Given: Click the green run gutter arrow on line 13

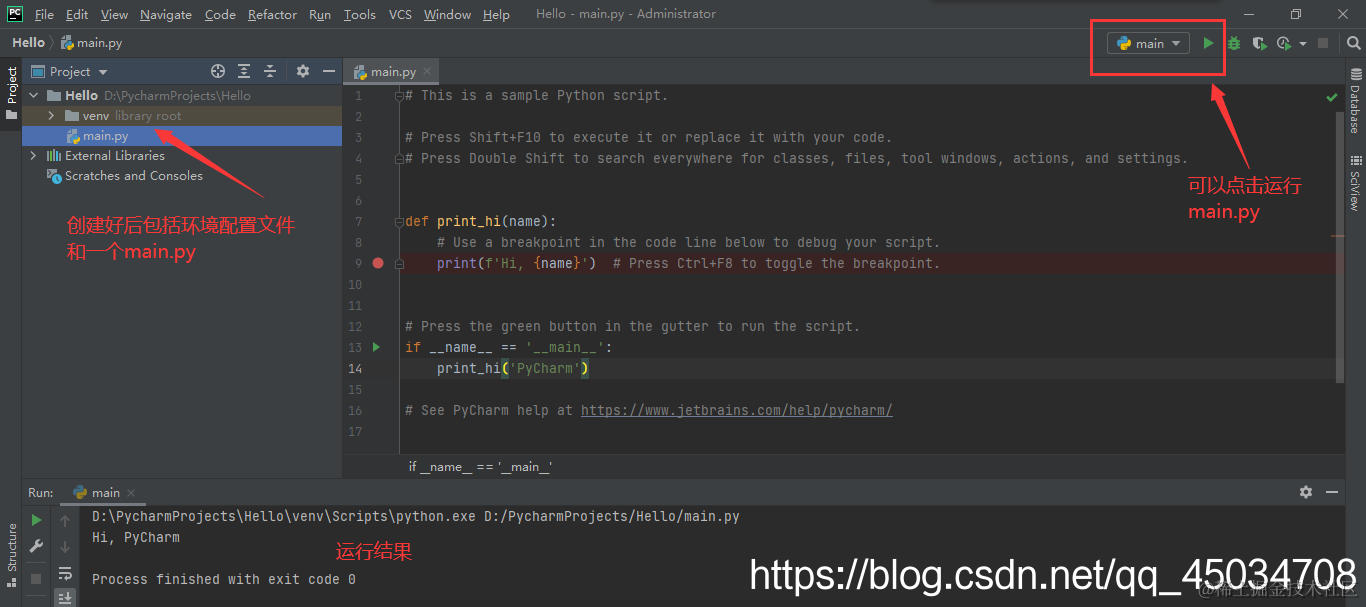Looking at the screenshot, I should coord(377,347).
